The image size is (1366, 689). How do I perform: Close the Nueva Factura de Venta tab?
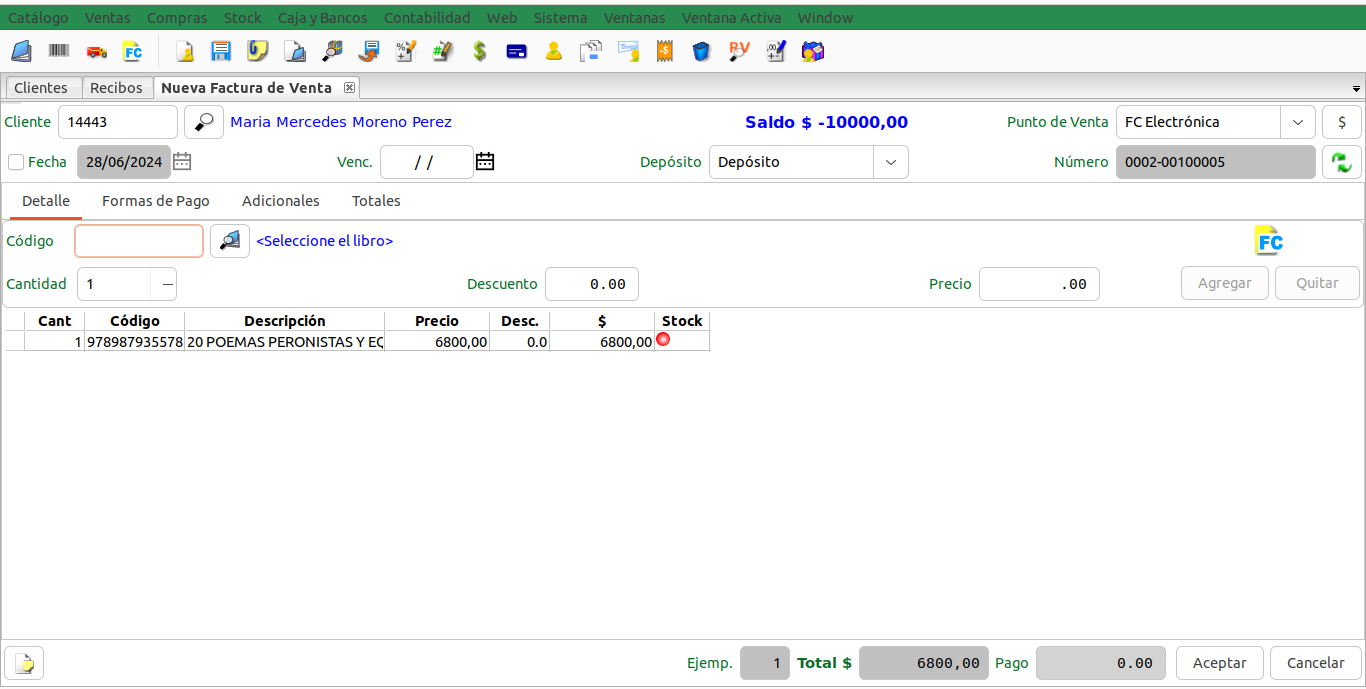(x=349, y=88)
